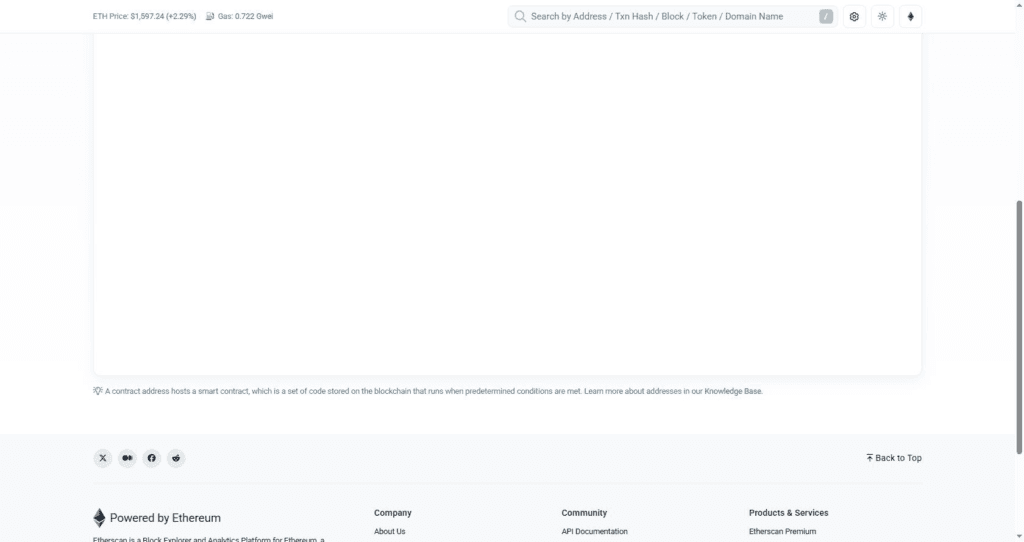
Task: Click the search magnifier icon
Action: pyautogui.click(x=520, y=16)
